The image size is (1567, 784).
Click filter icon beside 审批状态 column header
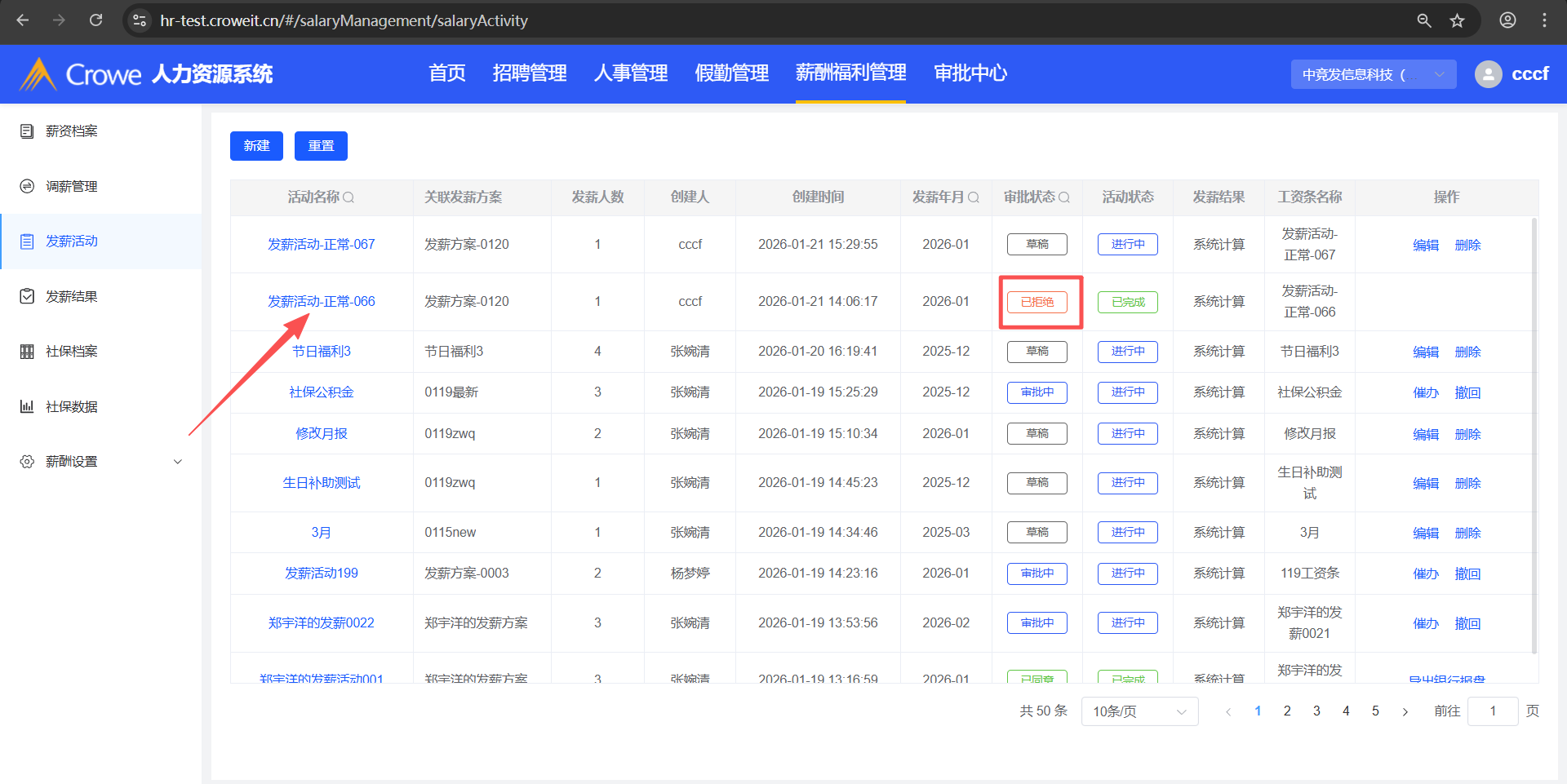[x=1063, y=197]
